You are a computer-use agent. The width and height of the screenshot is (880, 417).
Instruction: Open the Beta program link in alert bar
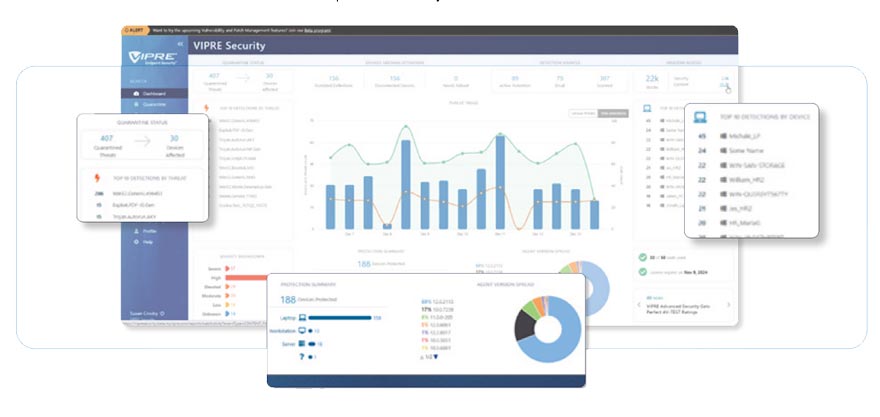click(x=317, y=30)
